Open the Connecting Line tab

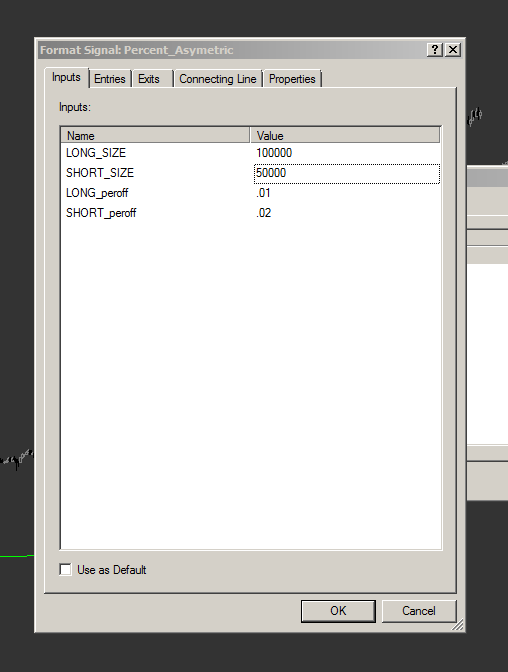tap(218, 79)
